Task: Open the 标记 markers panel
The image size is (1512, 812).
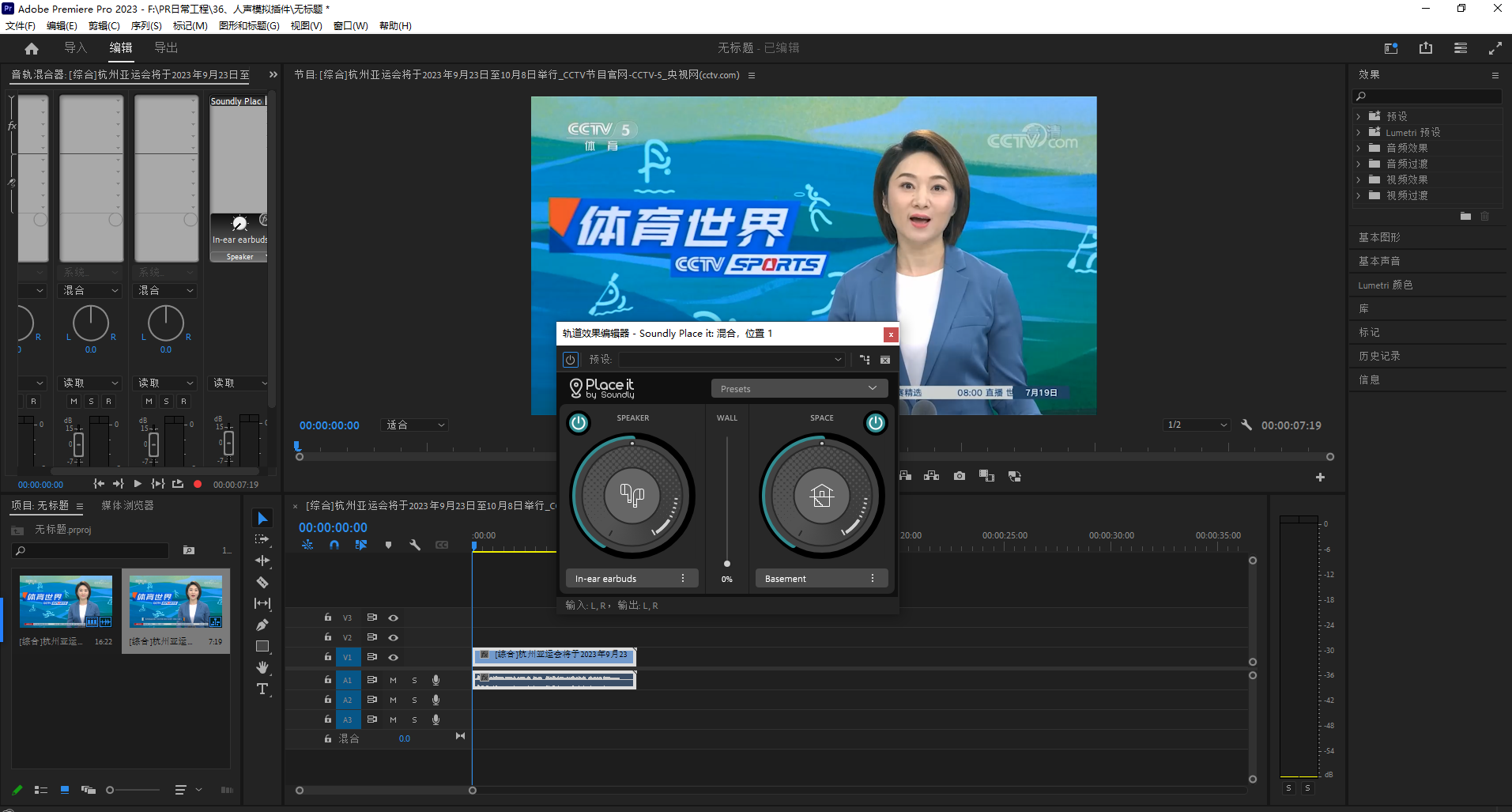Action: click(x=1369, y=332)
